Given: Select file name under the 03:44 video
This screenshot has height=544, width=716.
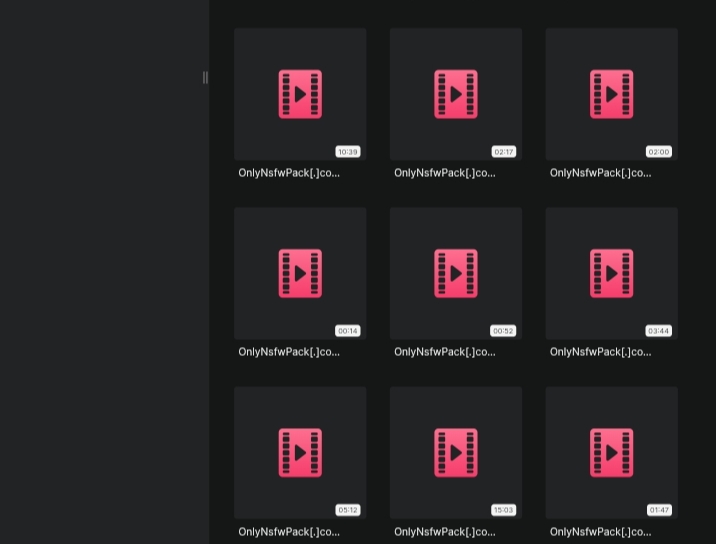Looking at the screenshot, I should pos(600,352).
